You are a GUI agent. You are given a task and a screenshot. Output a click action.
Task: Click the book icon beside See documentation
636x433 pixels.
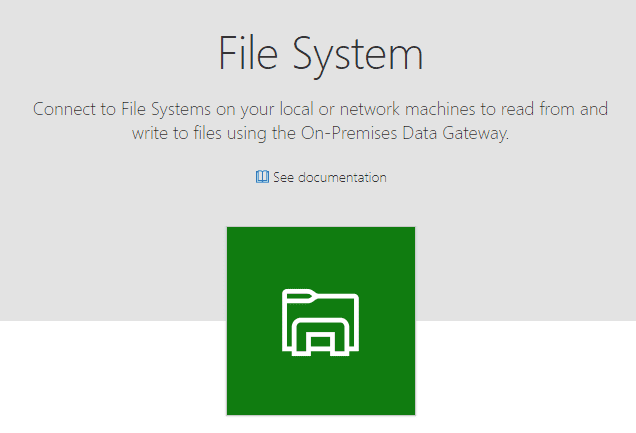(x=262, y=177)
